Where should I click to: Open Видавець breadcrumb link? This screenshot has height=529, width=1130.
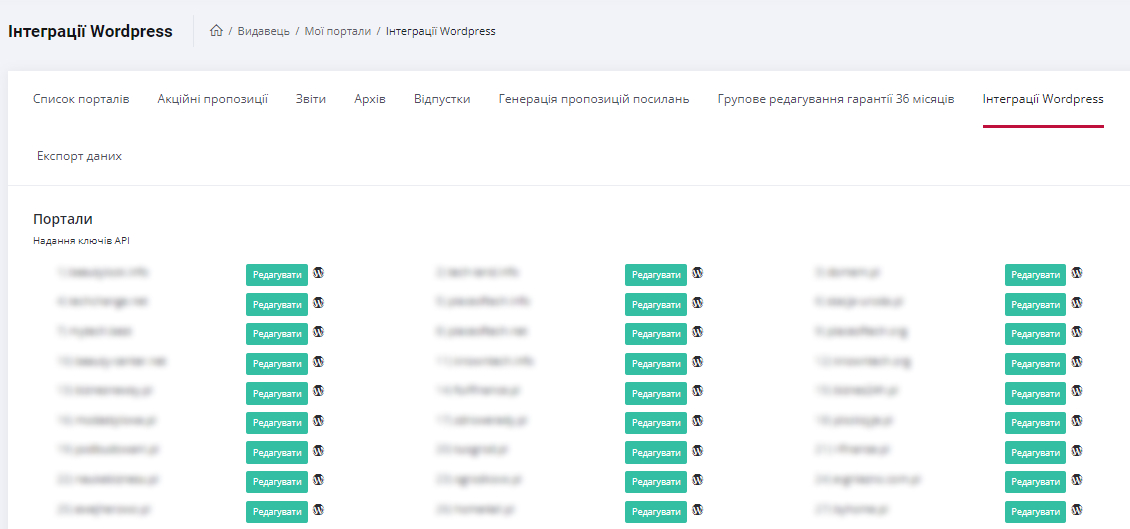pyautogui.click(x=264, y=31)
